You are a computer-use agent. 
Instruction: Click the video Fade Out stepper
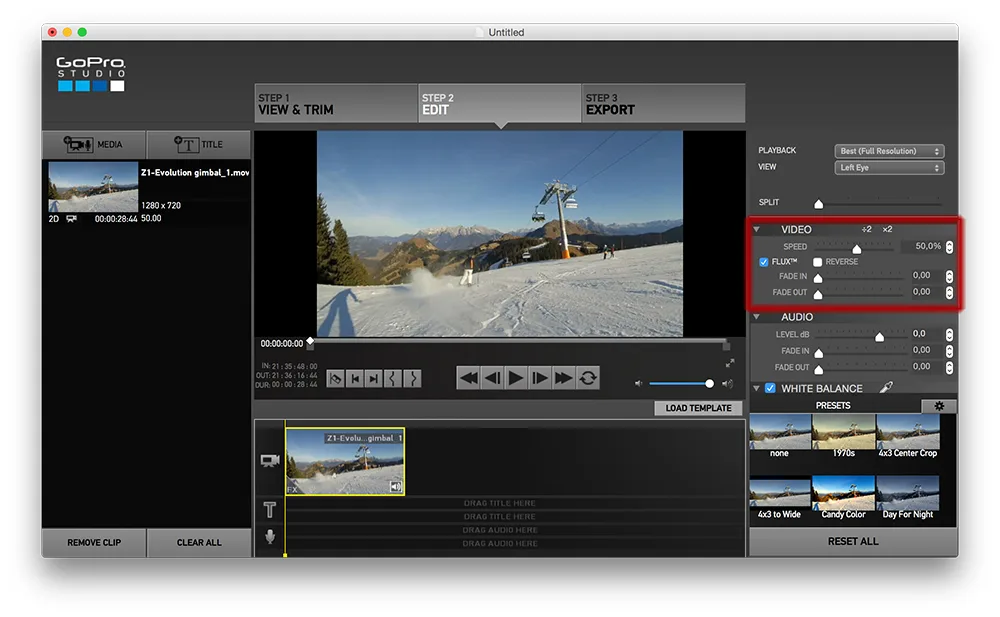click(x=949, y=292)
